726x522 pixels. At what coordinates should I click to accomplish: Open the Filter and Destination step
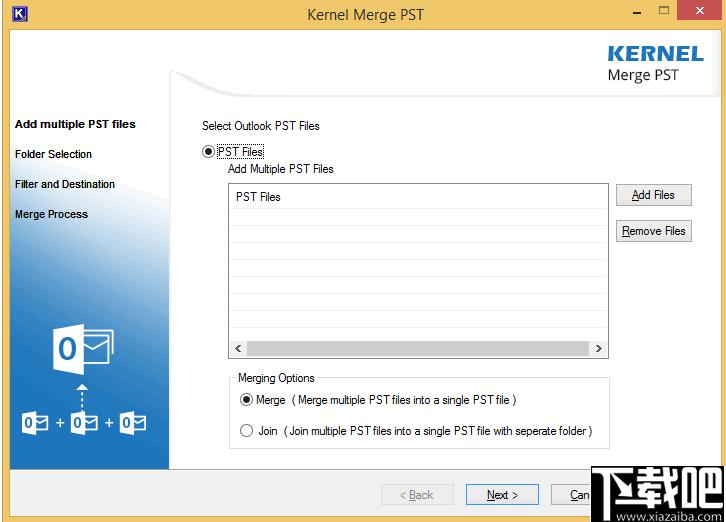click(65, 184)
